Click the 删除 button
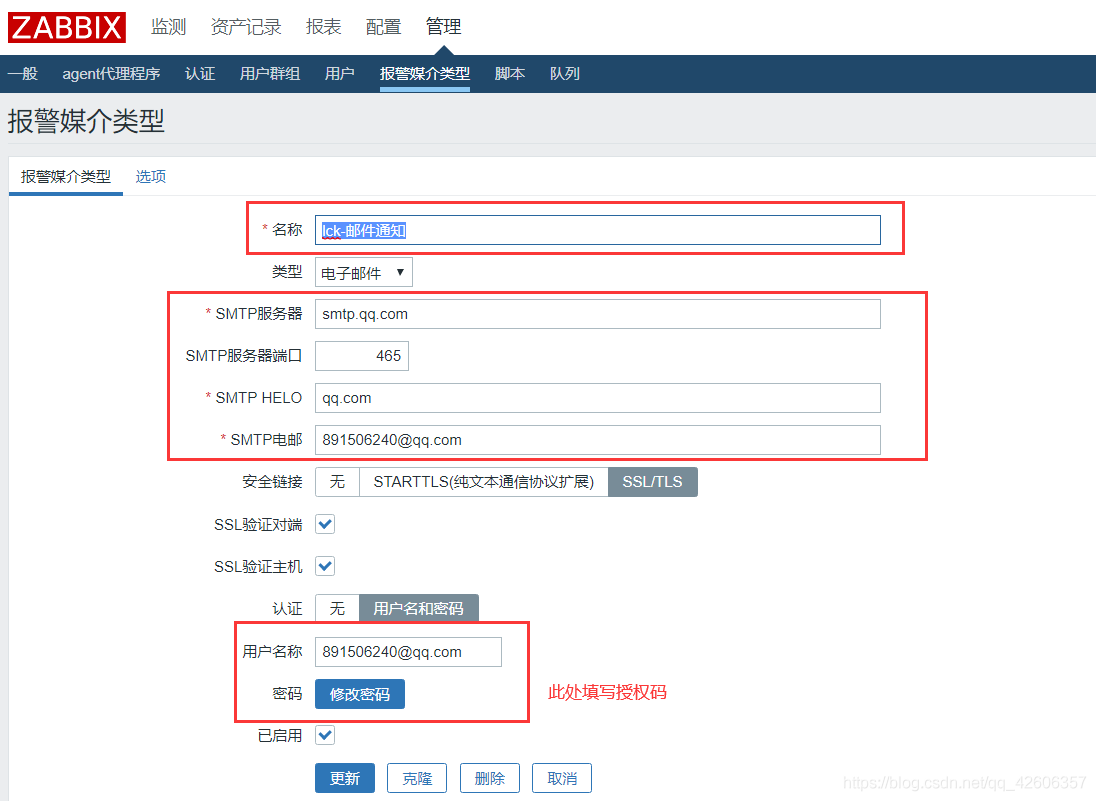The height and width of the screenshot is (801, 1096). (x=489, y=778)
